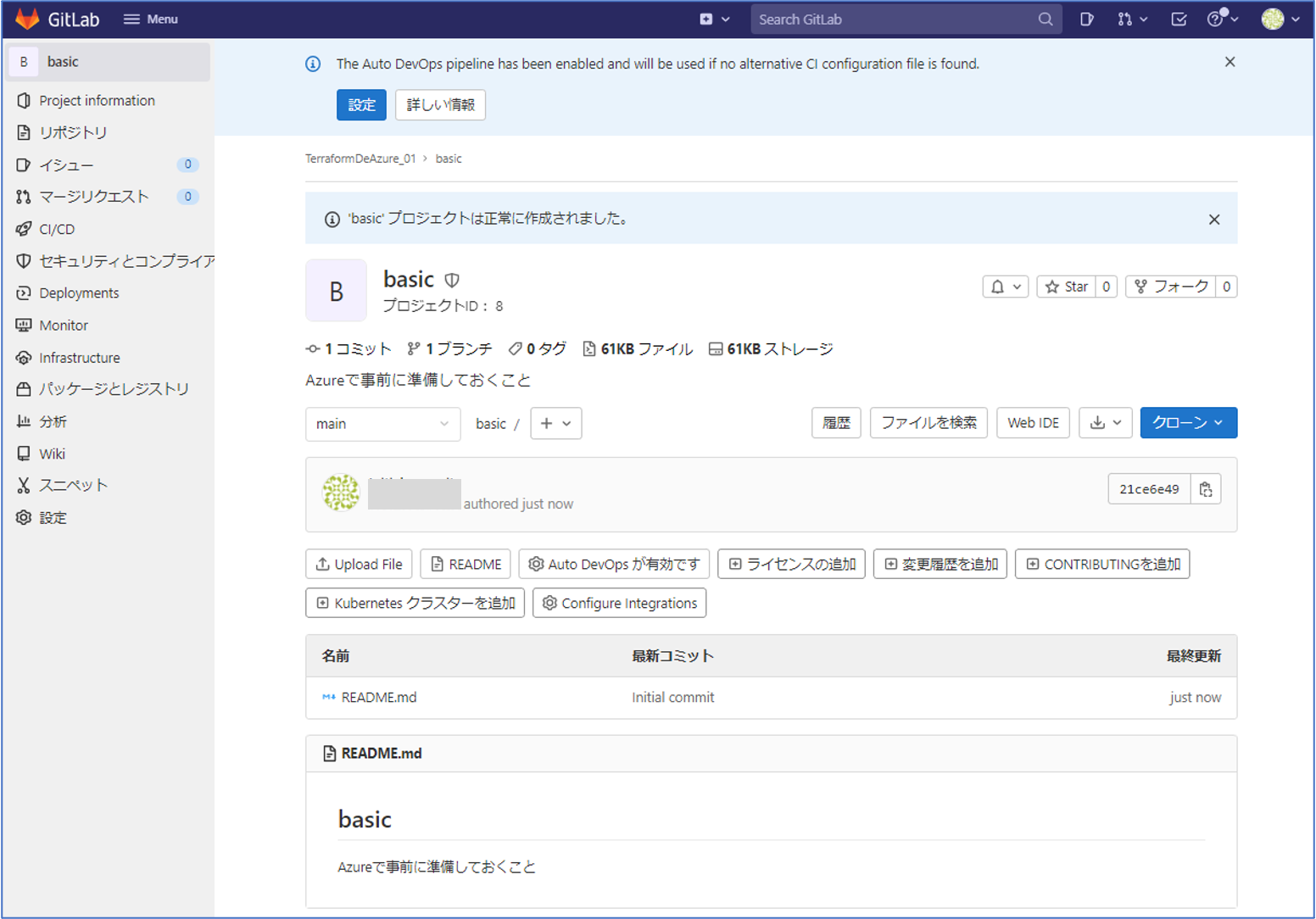The image size is (1316, 919).
Task: Click the commit SHA 21ce6e49
Action: point(1149,489)
